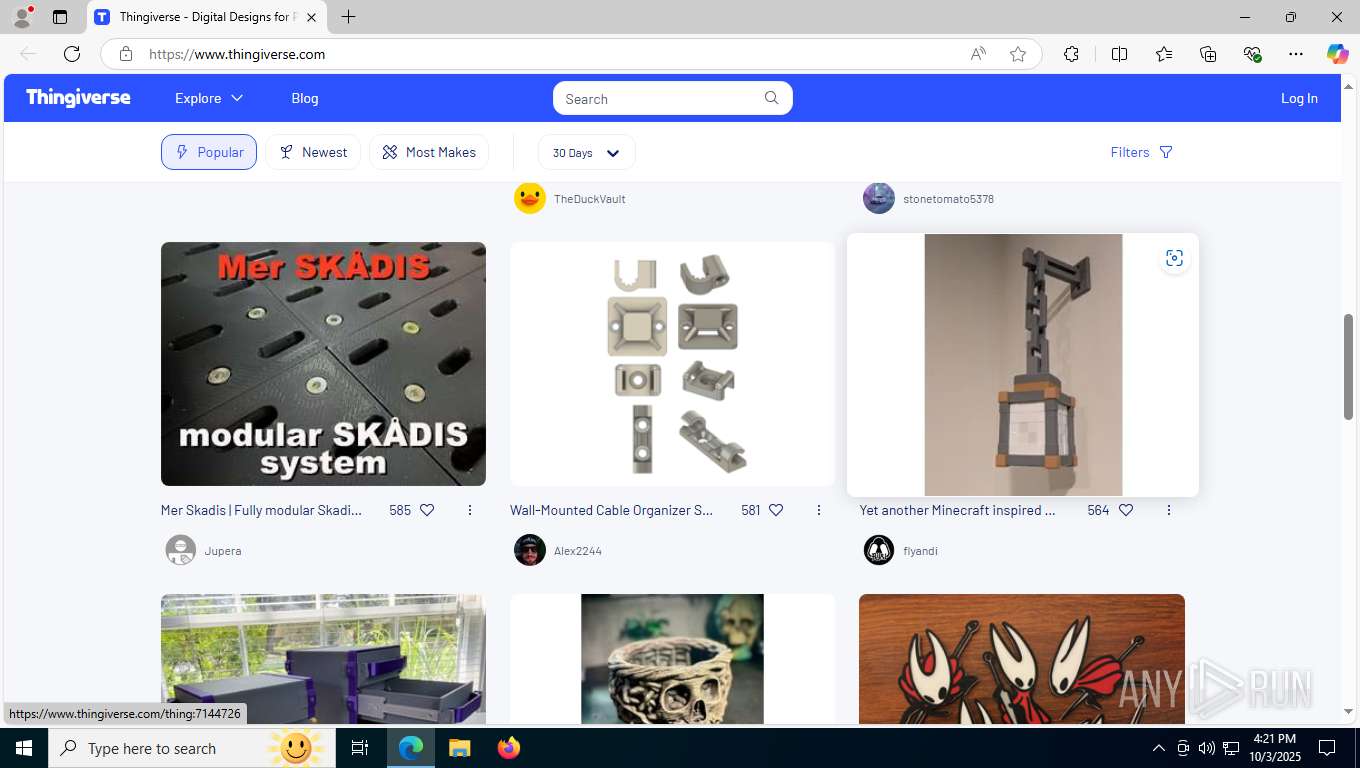Expand the 30 Days time range dropdown
Screen dimensions: 1360x768
tap(586, 152)
